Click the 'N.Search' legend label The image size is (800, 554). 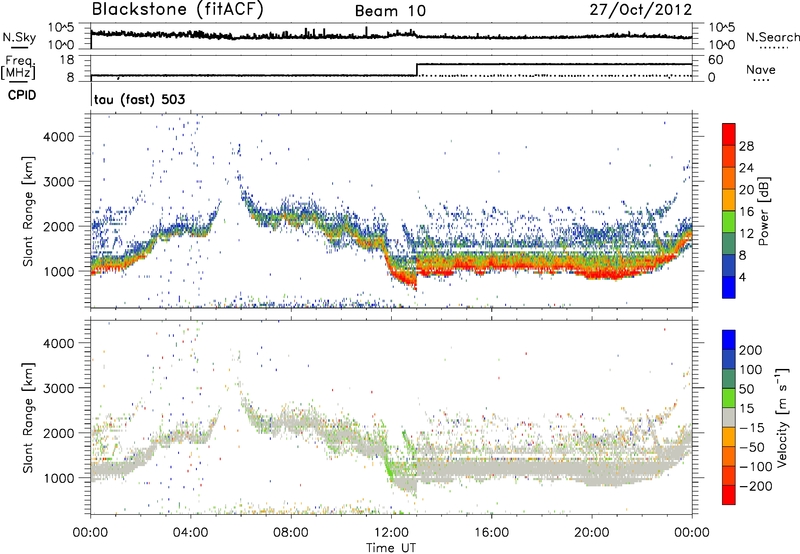pos(772,37)
